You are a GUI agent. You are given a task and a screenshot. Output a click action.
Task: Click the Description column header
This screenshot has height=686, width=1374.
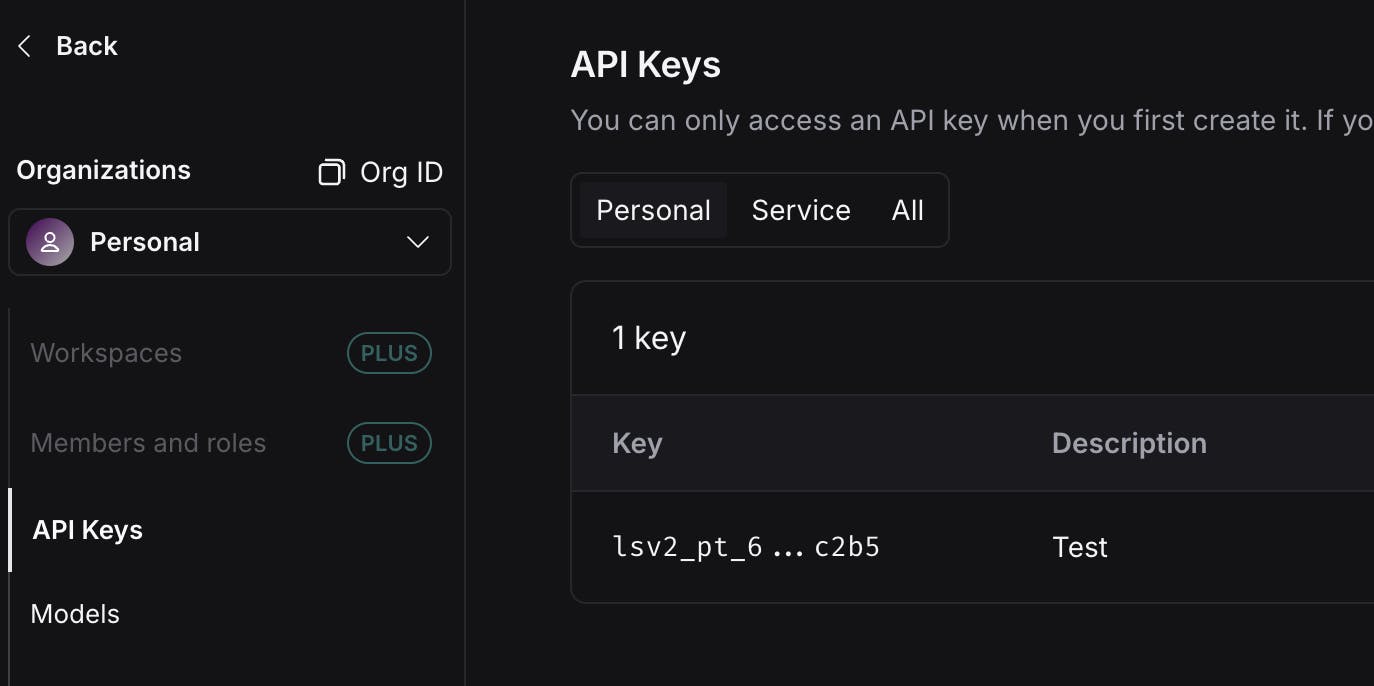[x=1129, y=443]
